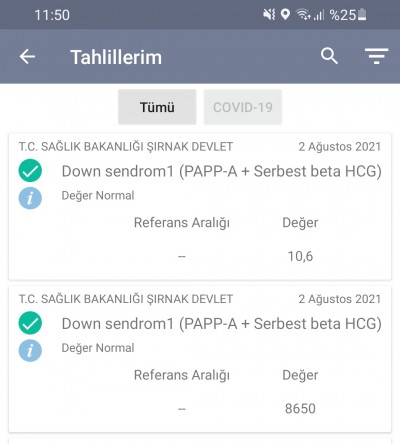Image resolution: width=400 pixels, height=444 pixels.
Task: Open first Down sendrom1 test title
Action: (222, 171)
